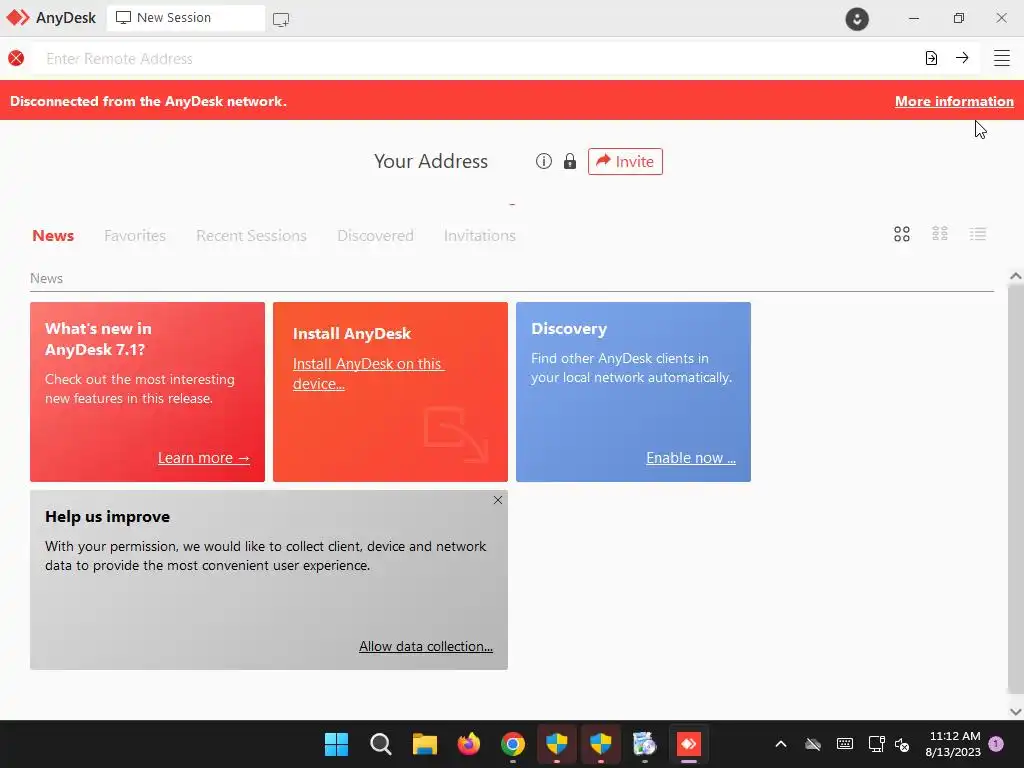
Task: Open the profile dropdown circle icon
Action: [857, 18]
